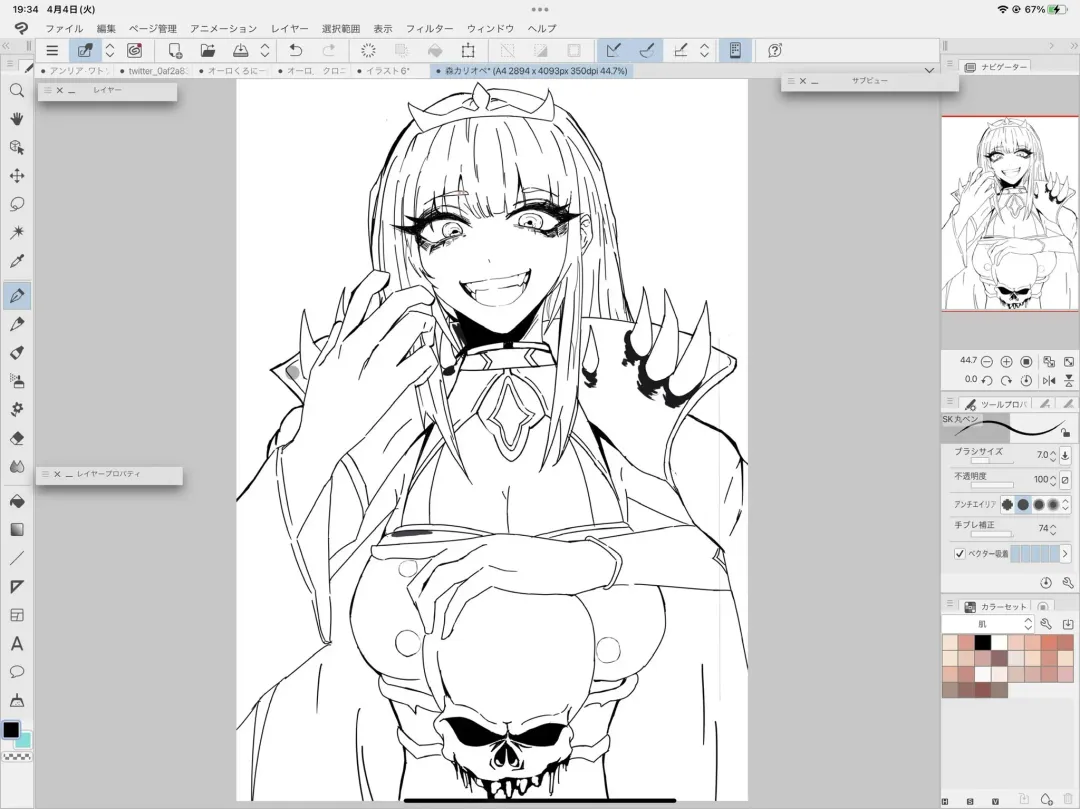Select the Eraser tool
Viewport: 1080px width, 809px height.
click(17, 438)
